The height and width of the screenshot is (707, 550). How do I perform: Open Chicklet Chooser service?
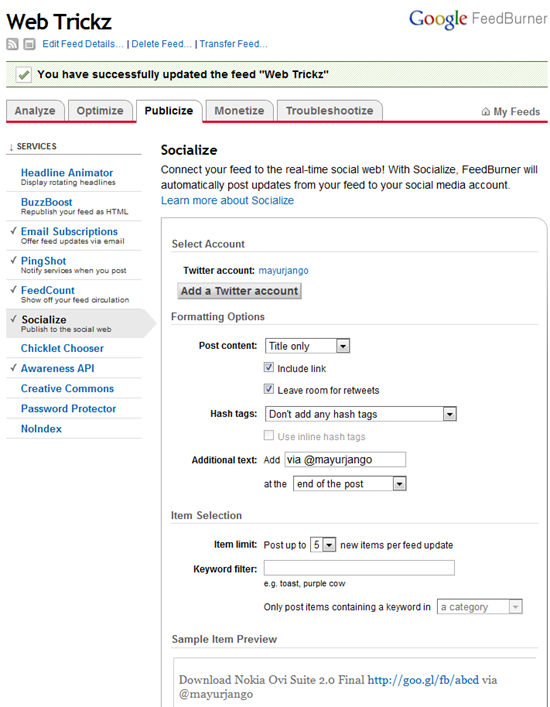point(62,348)
